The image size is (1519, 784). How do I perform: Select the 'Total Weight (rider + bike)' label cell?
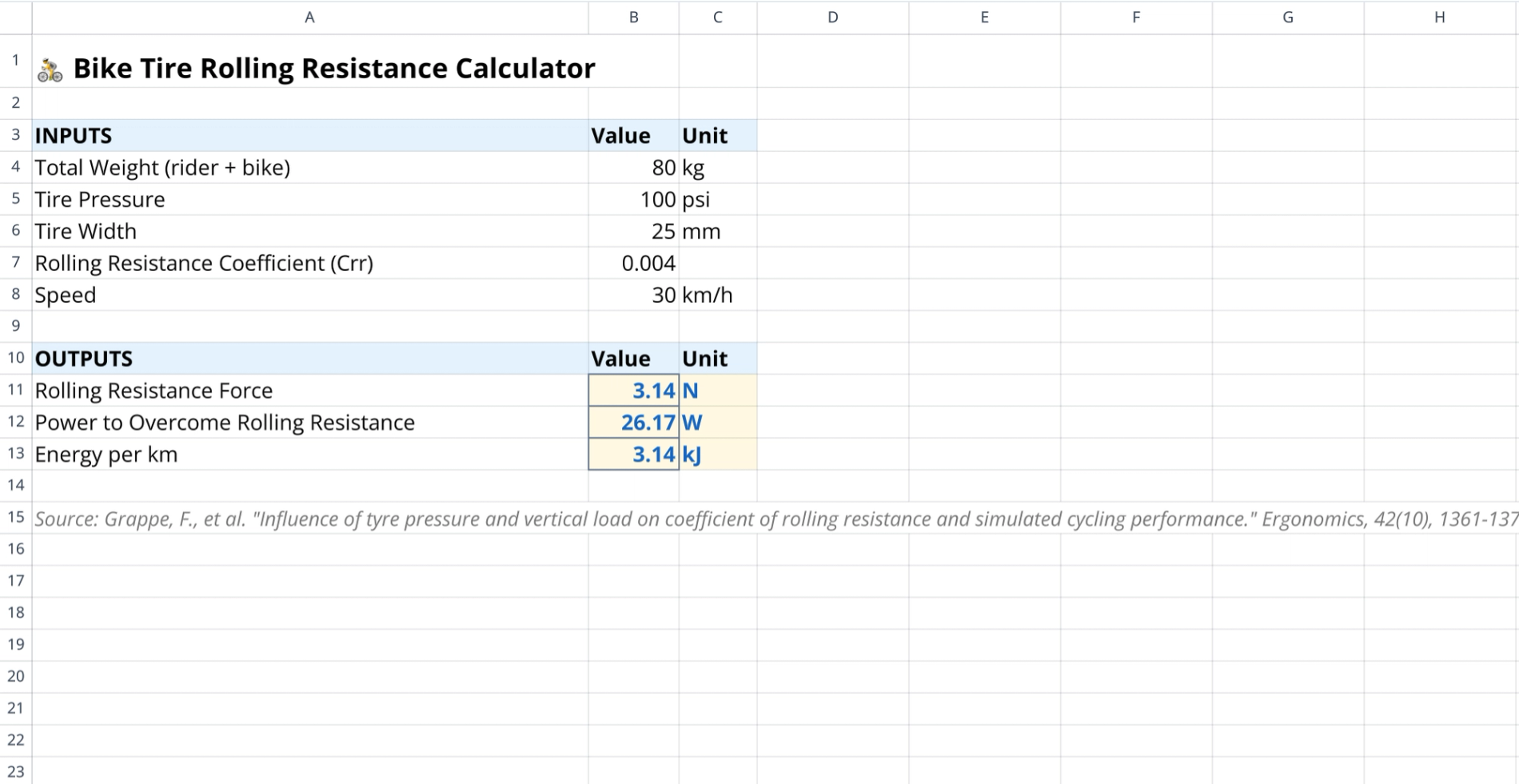pos(310,168)
